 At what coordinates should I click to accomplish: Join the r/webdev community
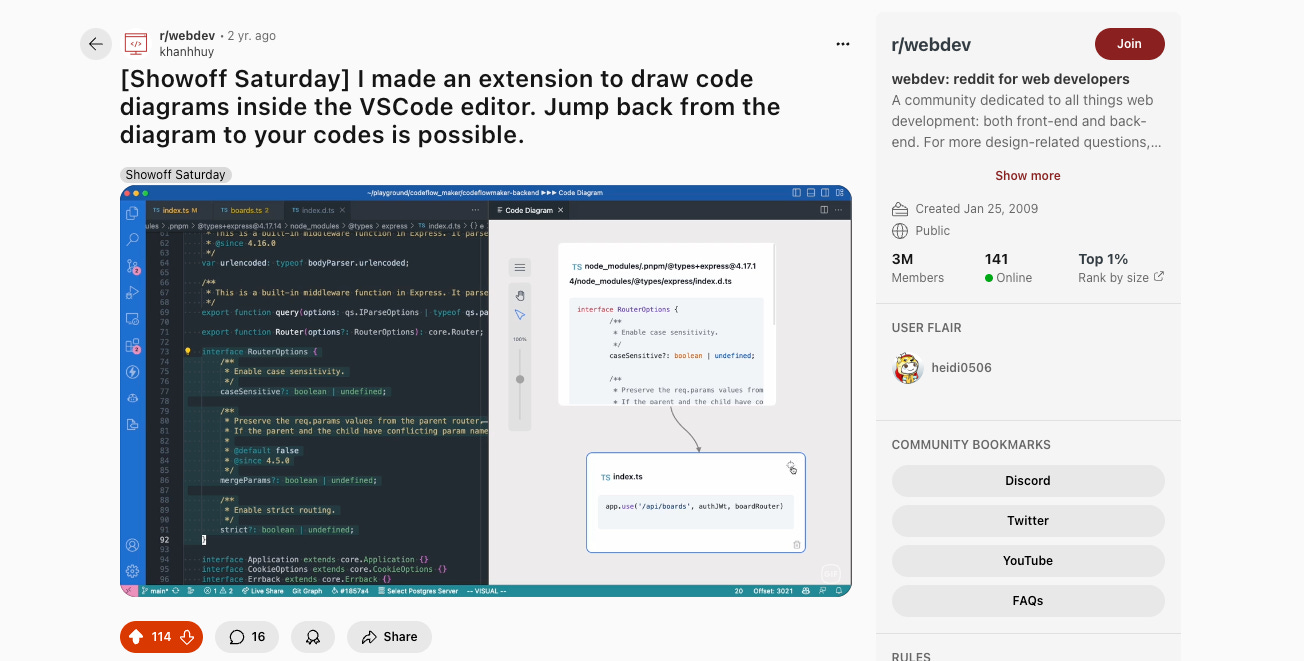1129,44
